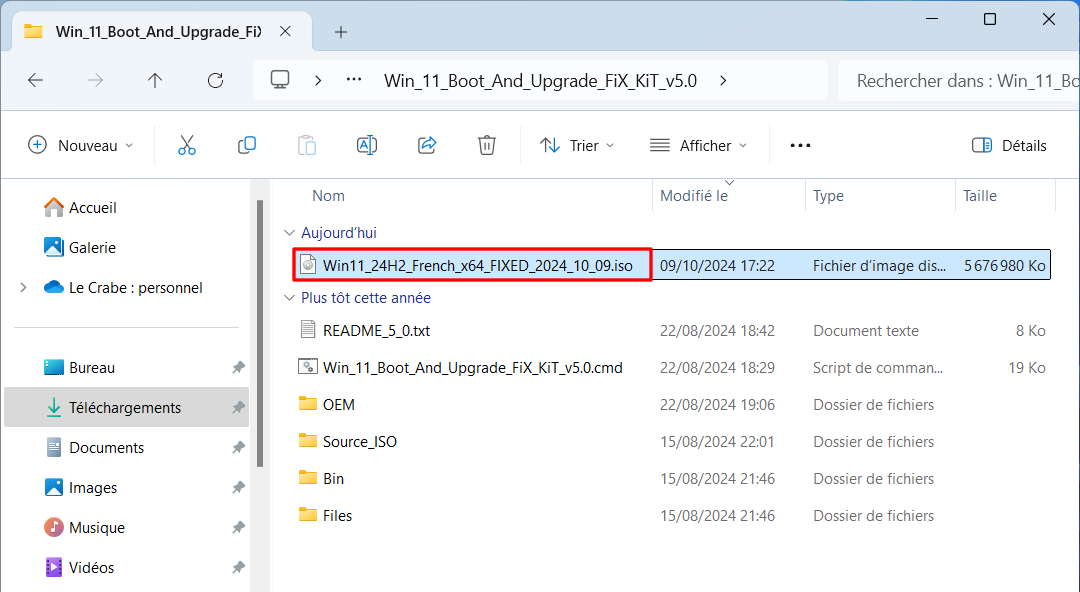1080x592 pixels.
Task: Expand Le Crabe : personnel tree node
Action: 23,287
